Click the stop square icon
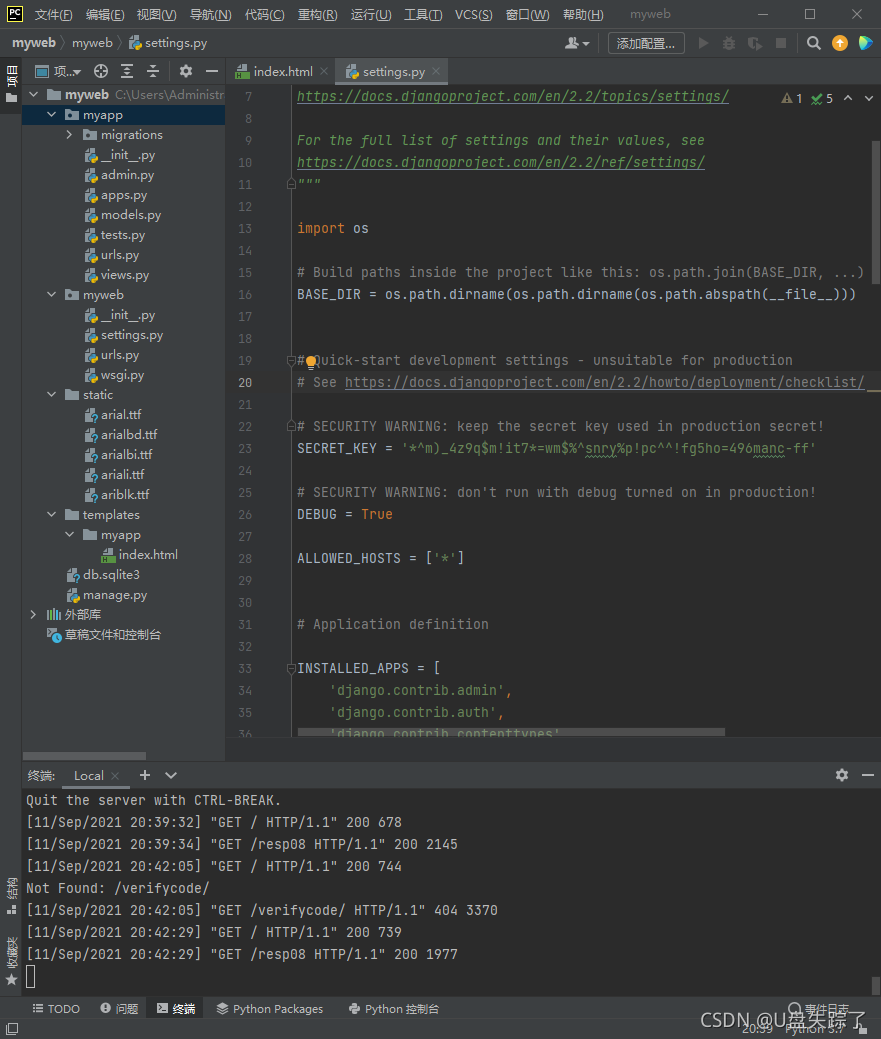Image resolution: width=881 pixels, height=1039 pixels. 781,43
